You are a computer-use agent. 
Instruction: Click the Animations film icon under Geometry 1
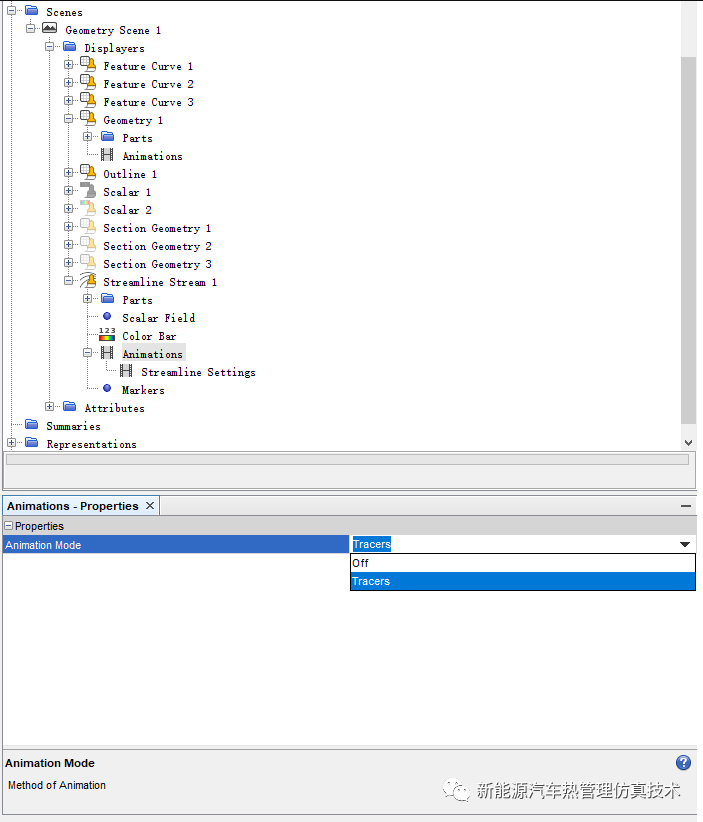coord(107,155)
